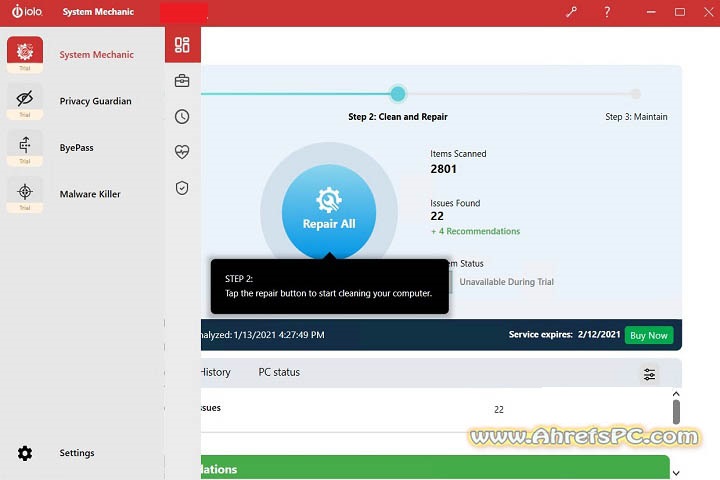Open the heart health monitor icon
This screenshot has height=480, width=720.
point(182,152)
